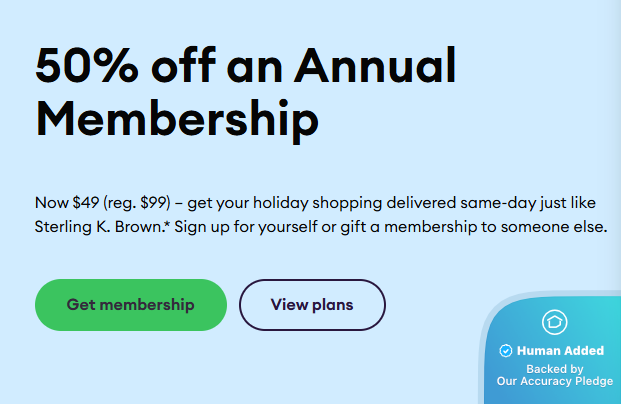The image size is (621, 404).
Task: Click the "Backed by" line in the badge
Action: (554, 368)
